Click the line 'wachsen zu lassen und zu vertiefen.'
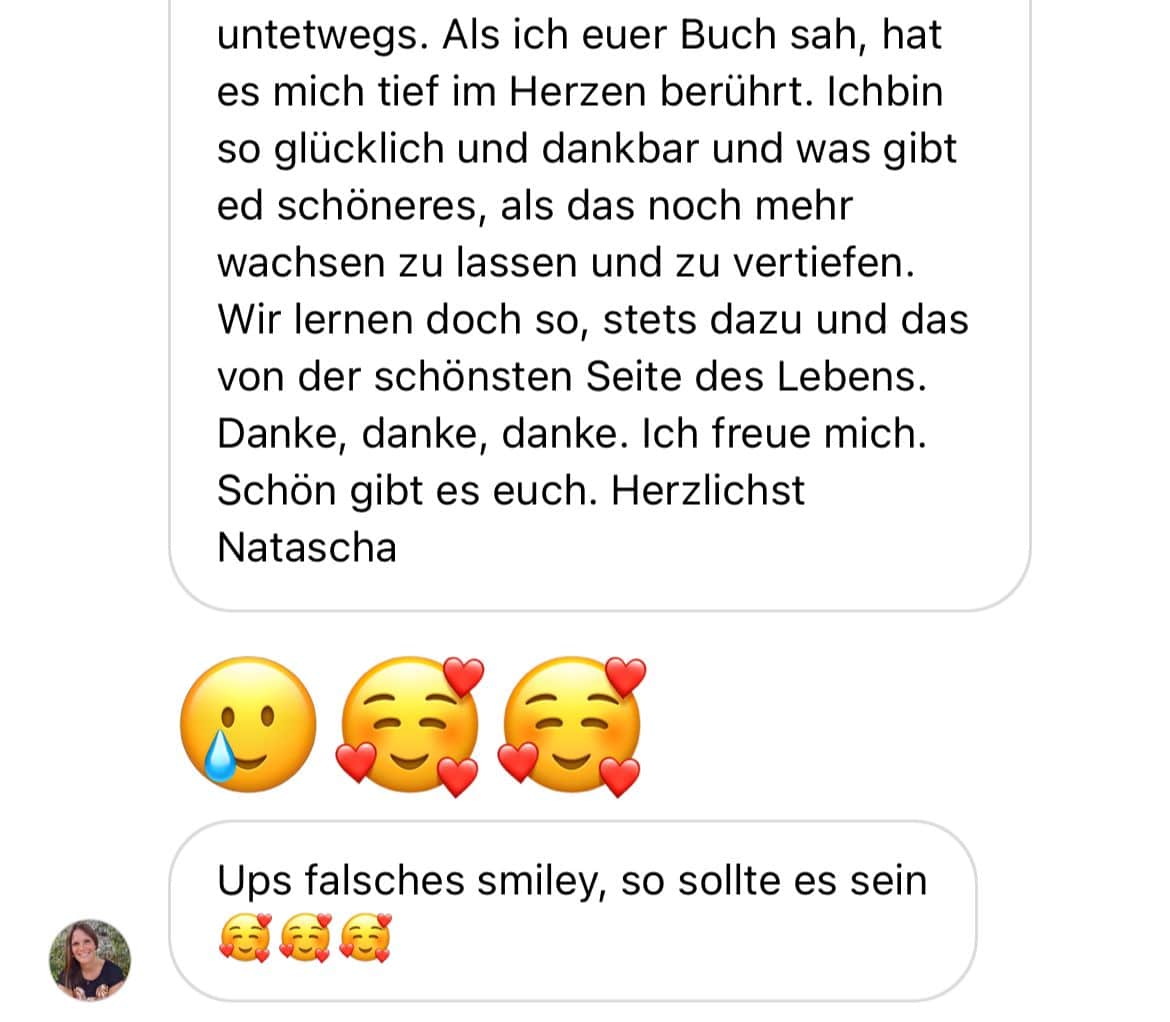 tap(566, 263)
